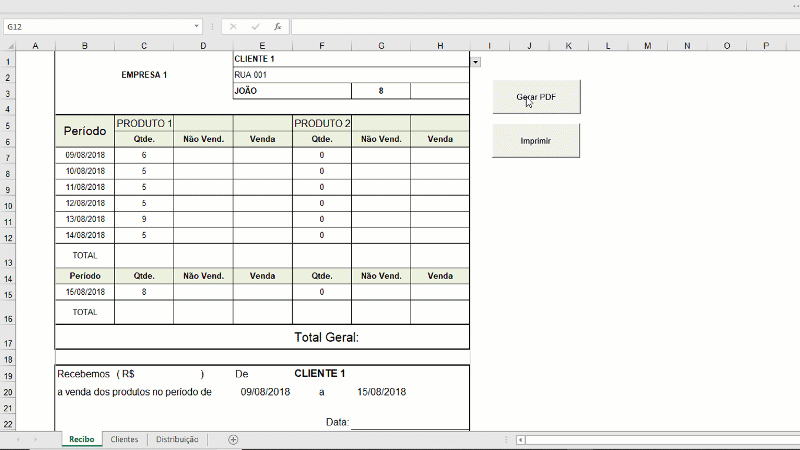Image resolution: width=800 pixels, height=450 pixels.
Task: Click inside the formula bar field
Action: pyautogui.click(x=545, y=27)
